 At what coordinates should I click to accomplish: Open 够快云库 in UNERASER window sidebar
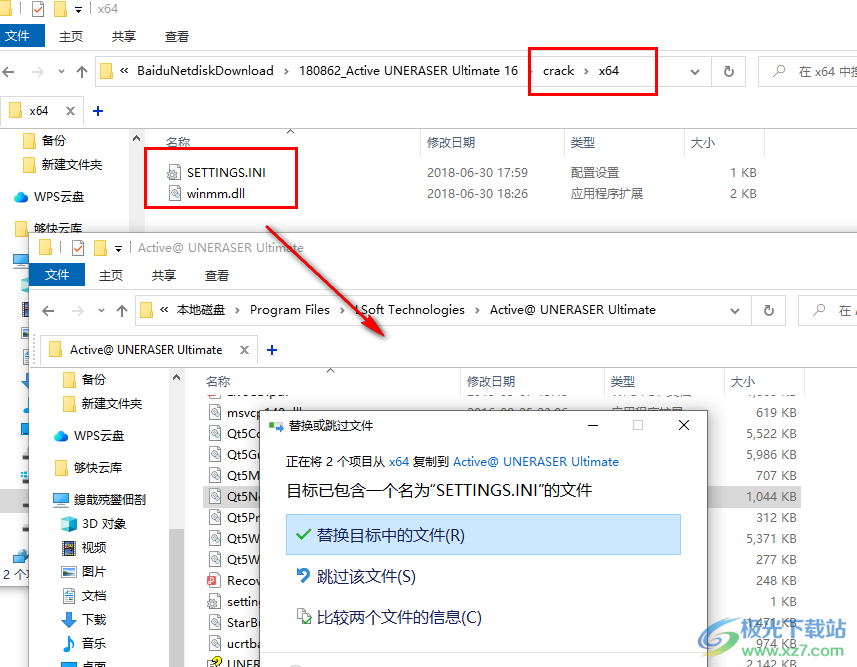click(89, 468)
